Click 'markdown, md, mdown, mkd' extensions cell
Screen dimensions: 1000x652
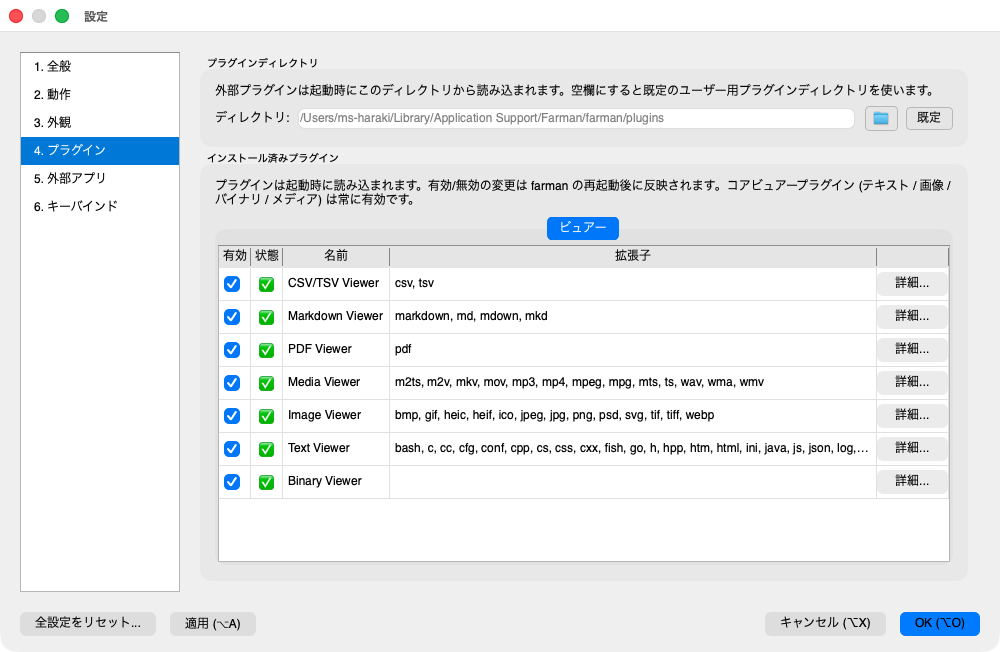click(x=633, y=317)
